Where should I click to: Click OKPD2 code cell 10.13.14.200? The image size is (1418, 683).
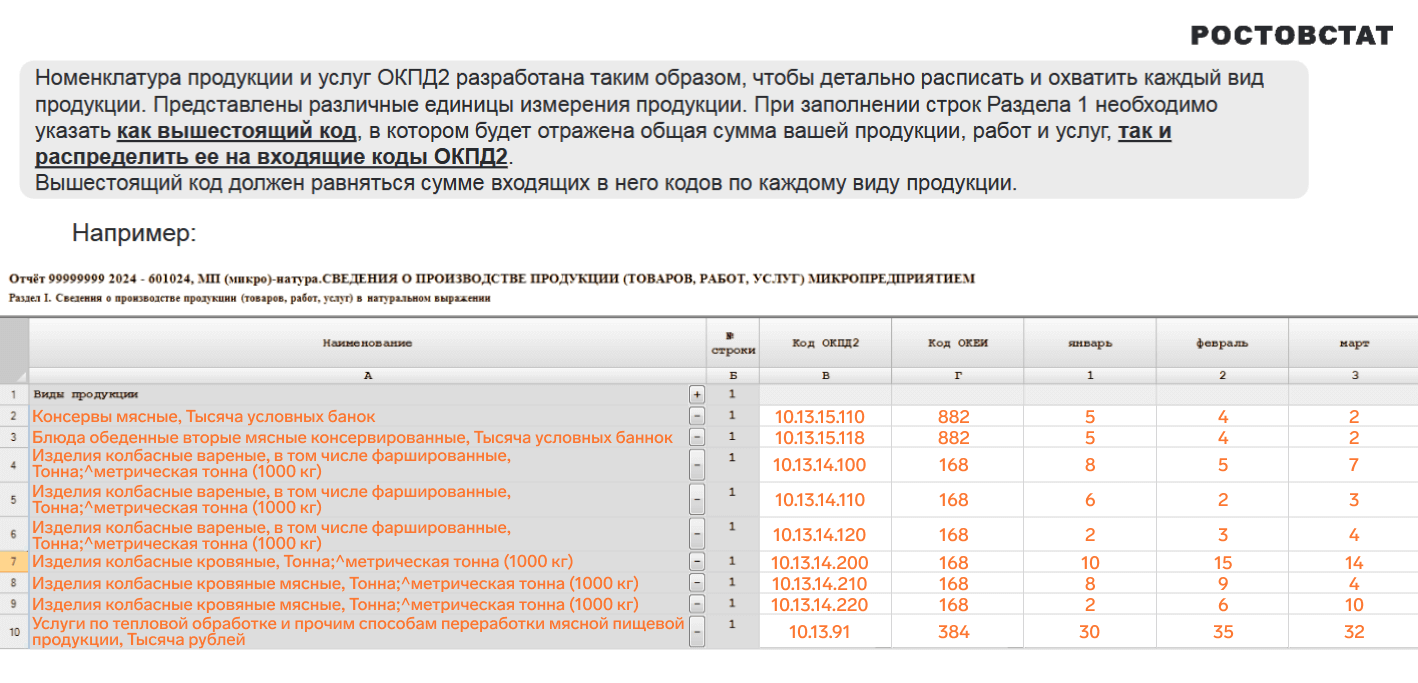pos(826,562)
